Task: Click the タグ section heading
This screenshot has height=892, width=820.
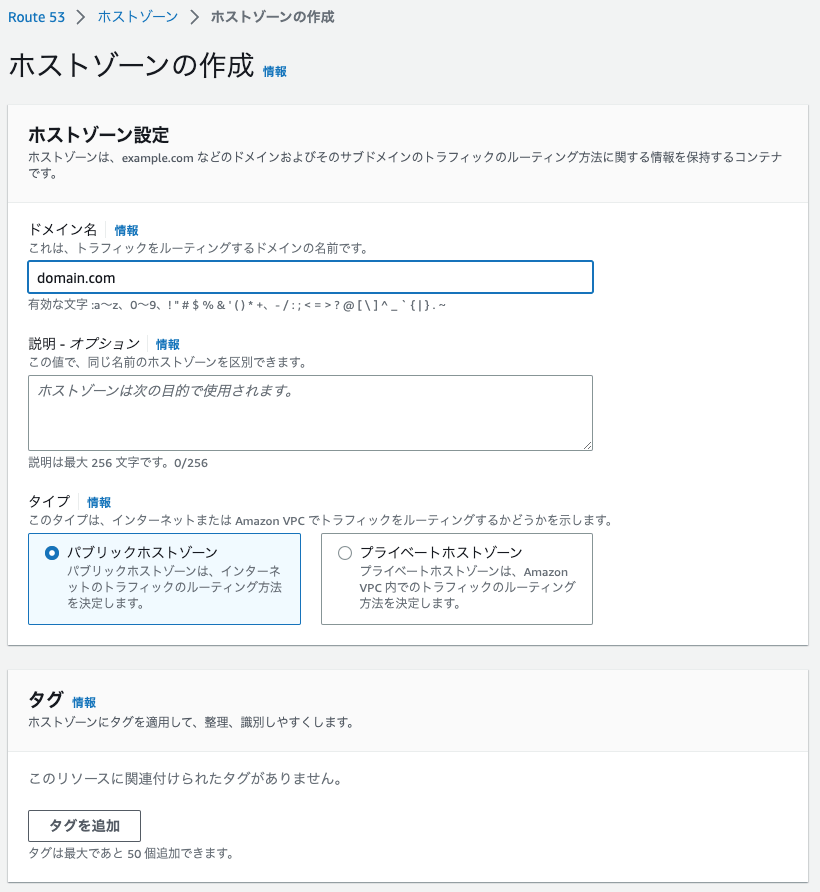Action: [46, 699]
